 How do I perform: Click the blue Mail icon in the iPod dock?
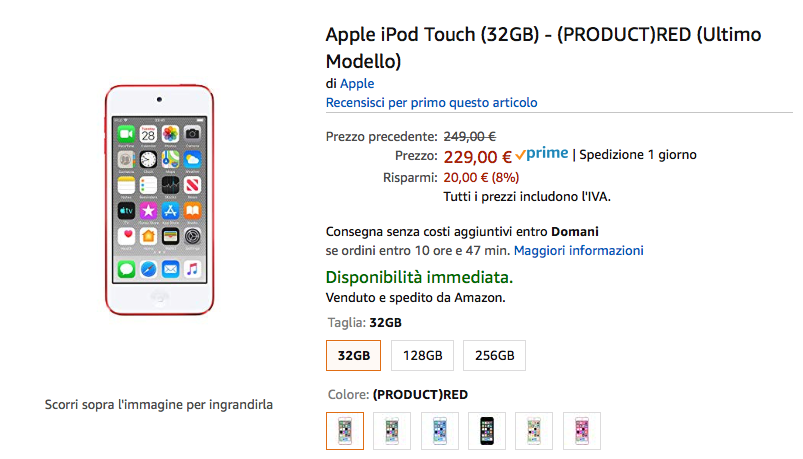point(170,268)
